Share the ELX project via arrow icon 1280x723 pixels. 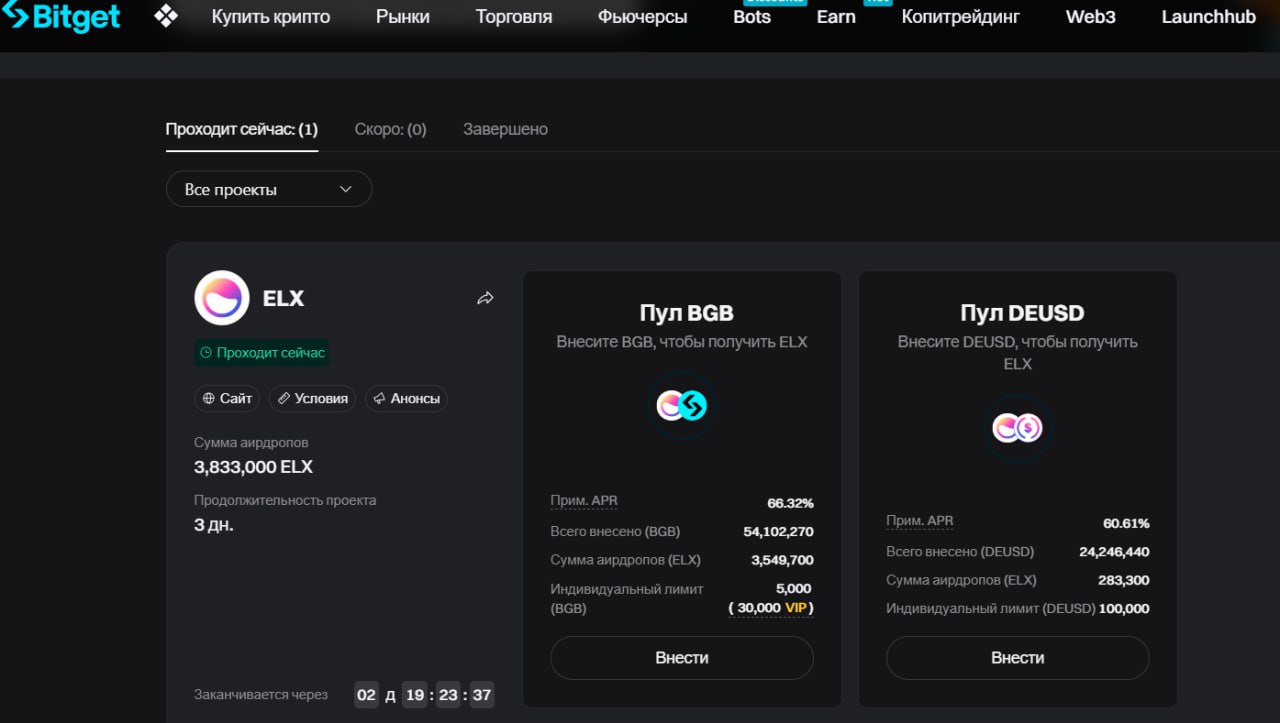[485, 298]
